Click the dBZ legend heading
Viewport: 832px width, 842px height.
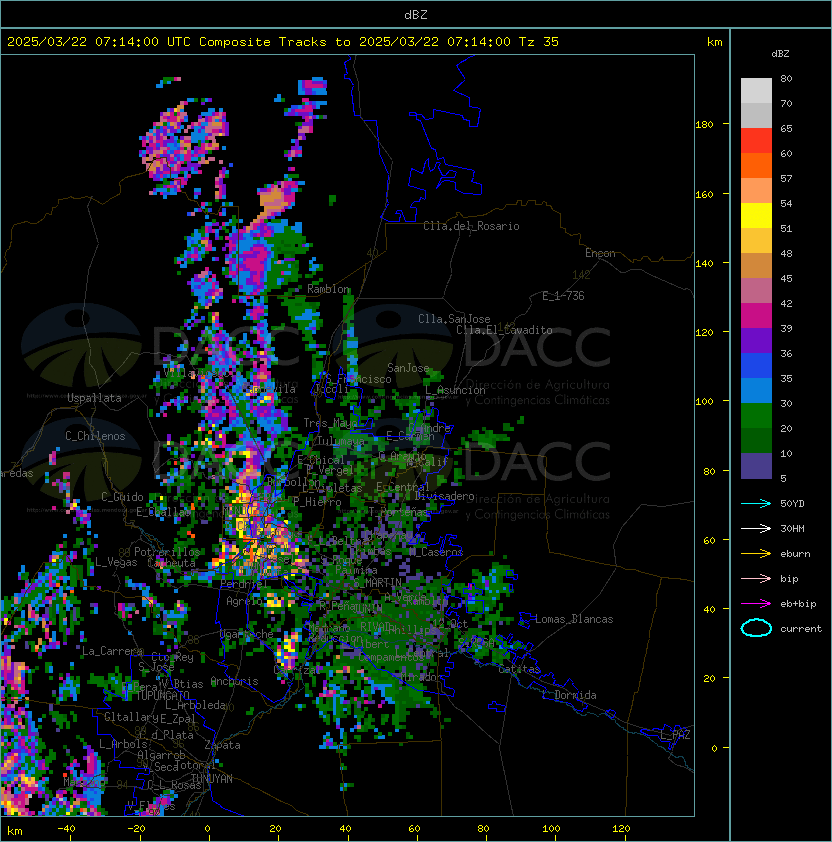click(x=780, y=53)
